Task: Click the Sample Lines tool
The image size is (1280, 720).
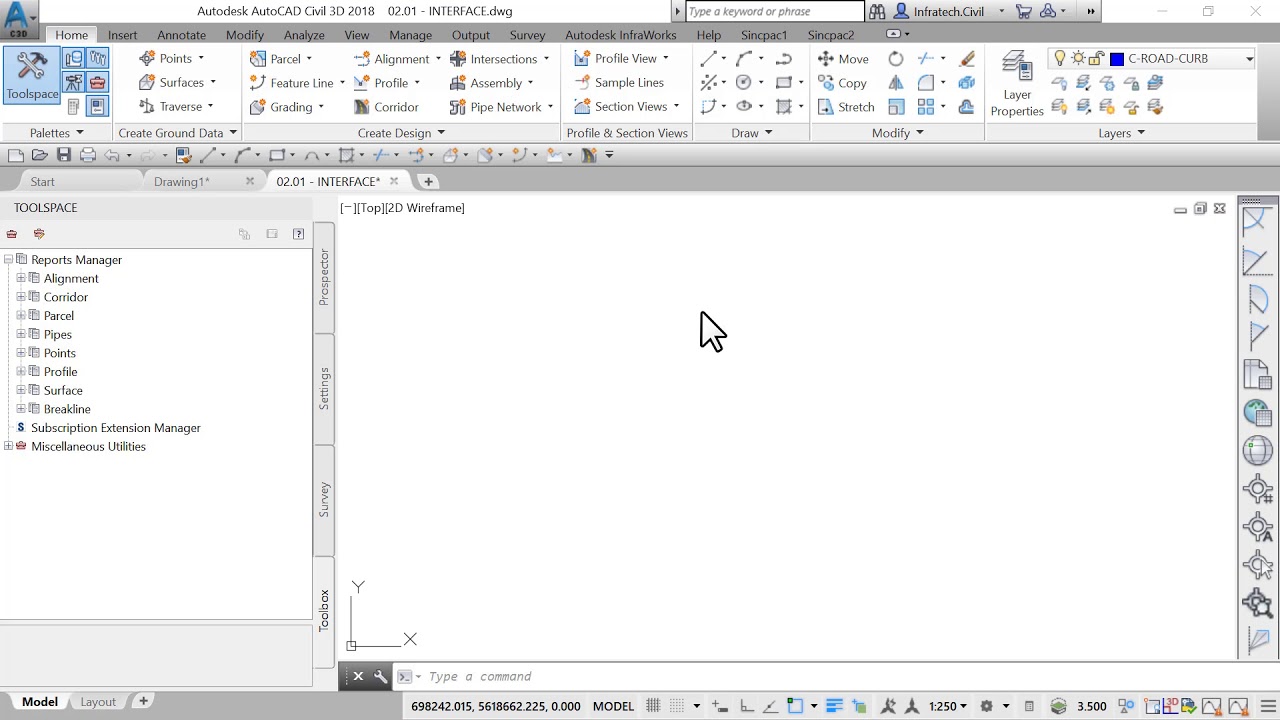Action: pyautogui.click(x=619, y=83)
